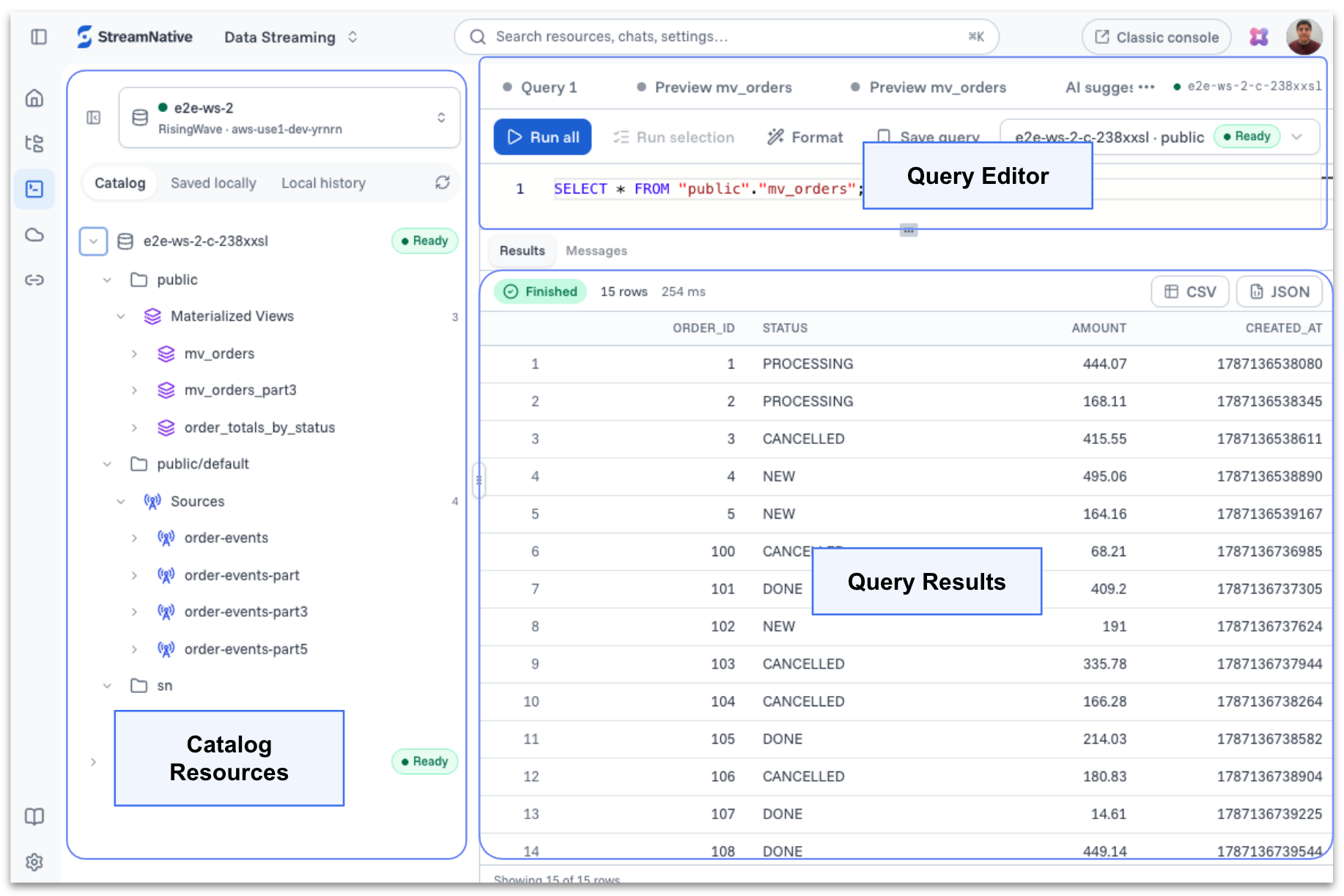Switch to the Saved locally tab
The height and width of the screenshot is (896, 1344).
pyautogui.click(x=213, y=183)
